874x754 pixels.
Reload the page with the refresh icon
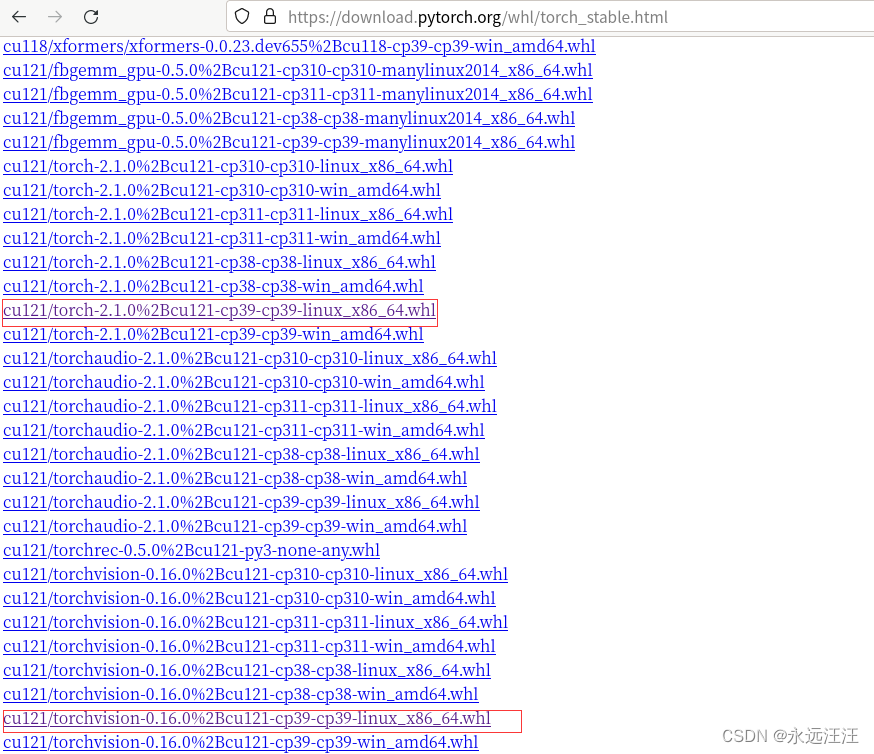tap(91, 17)
